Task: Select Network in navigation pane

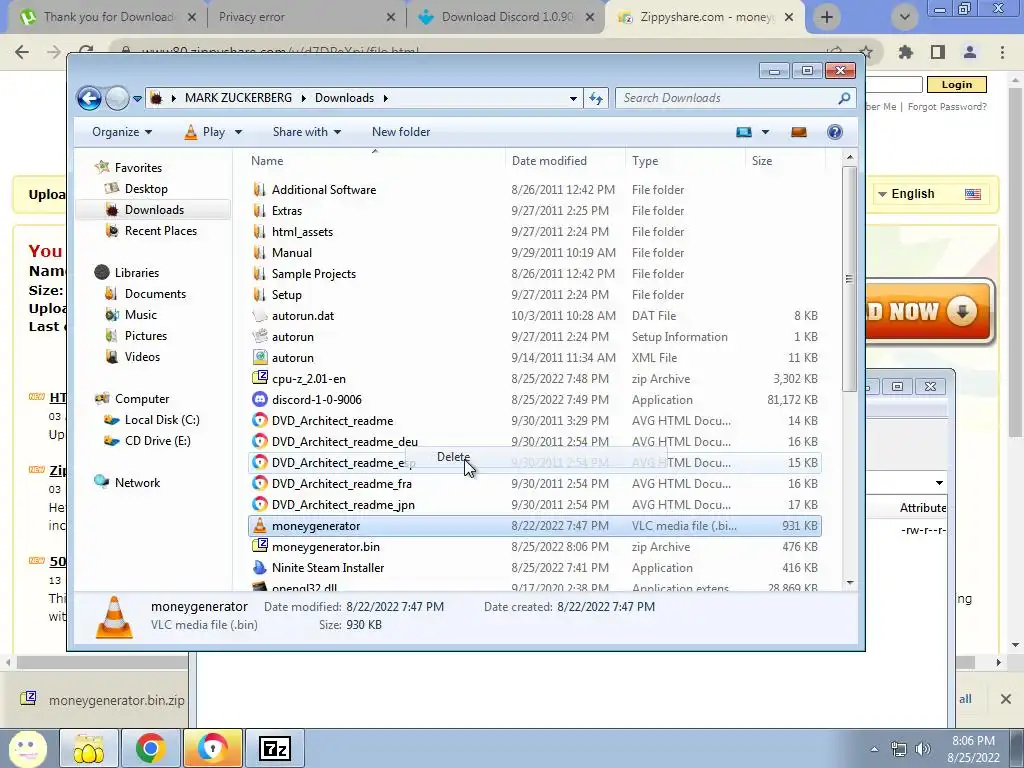Action: tap(137, 483)
